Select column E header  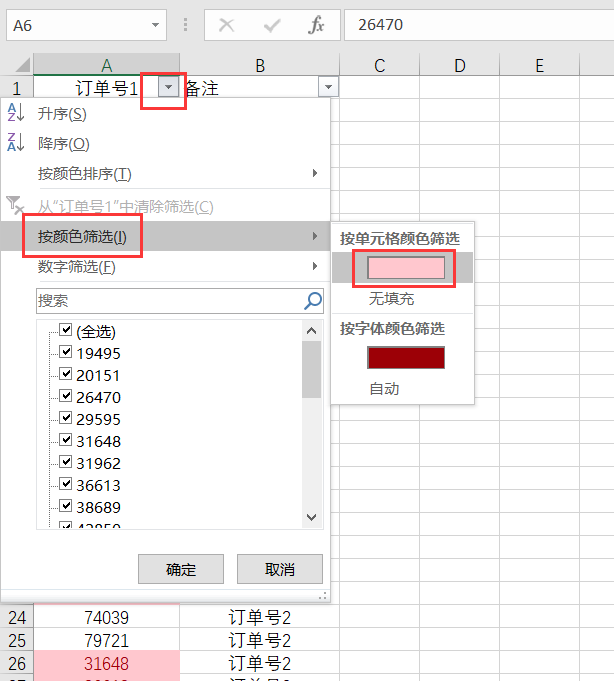pos(539,65)
